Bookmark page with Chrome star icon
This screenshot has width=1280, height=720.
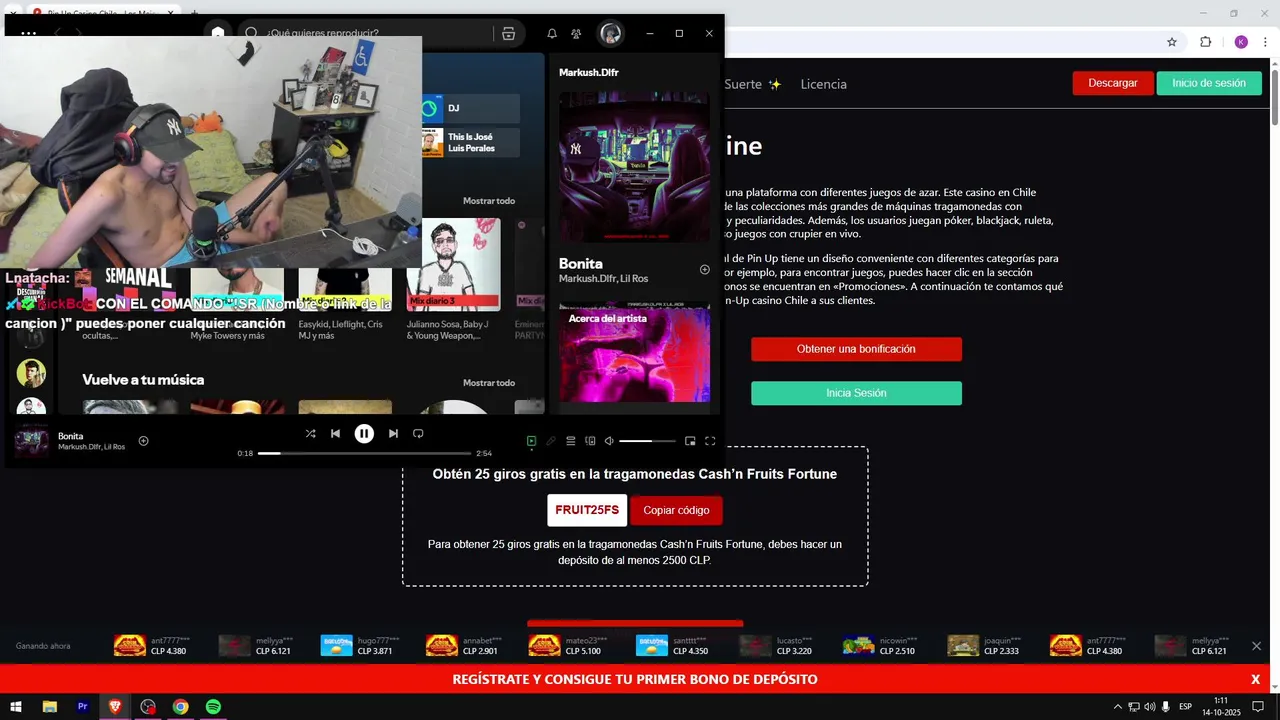(1172, 42)
